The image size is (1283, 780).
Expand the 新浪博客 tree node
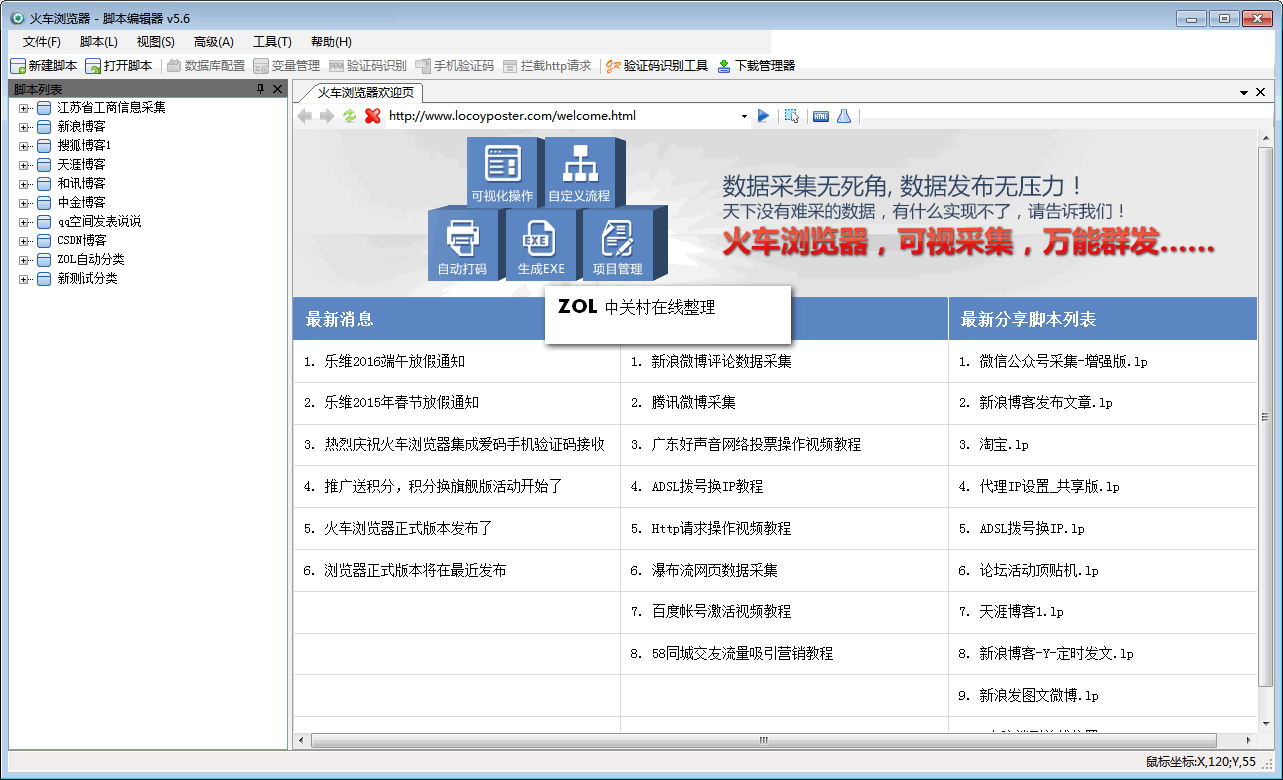[24, 127]
